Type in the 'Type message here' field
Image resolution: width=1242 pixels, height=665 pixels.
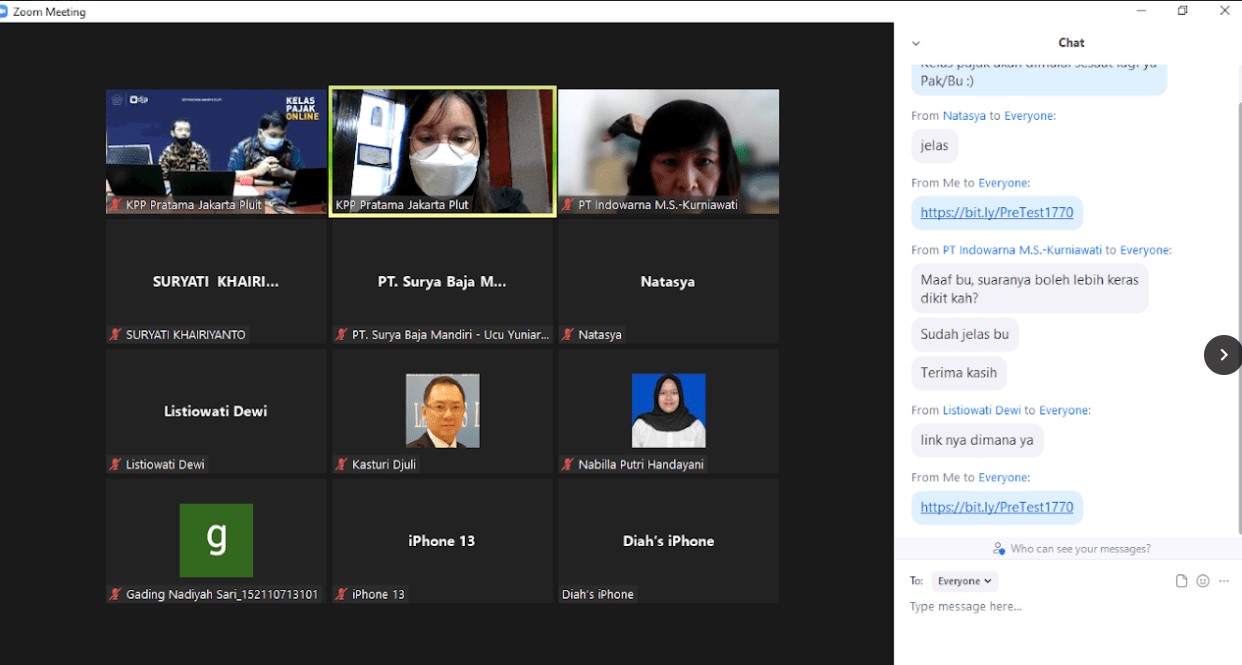click(x=1040, y=607)
